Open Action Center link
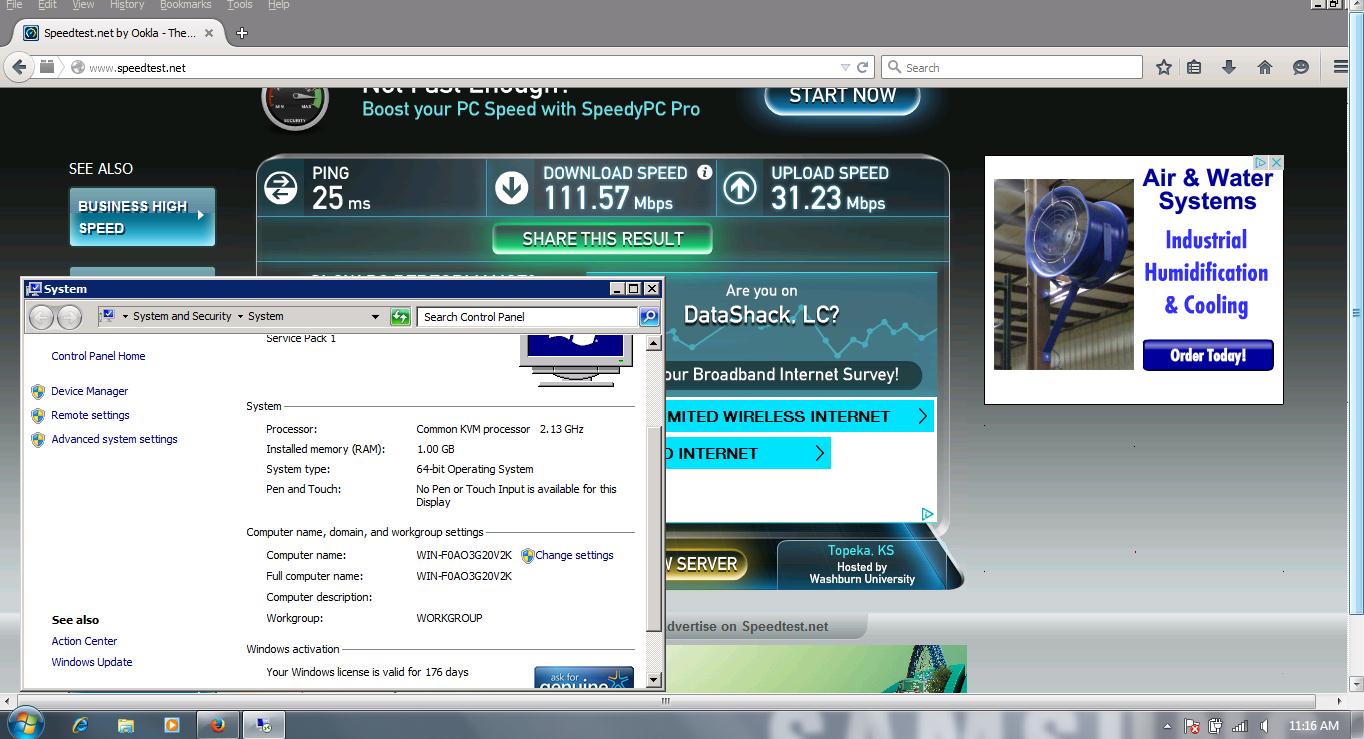The image size is (1364, 739). pos(84,641)
